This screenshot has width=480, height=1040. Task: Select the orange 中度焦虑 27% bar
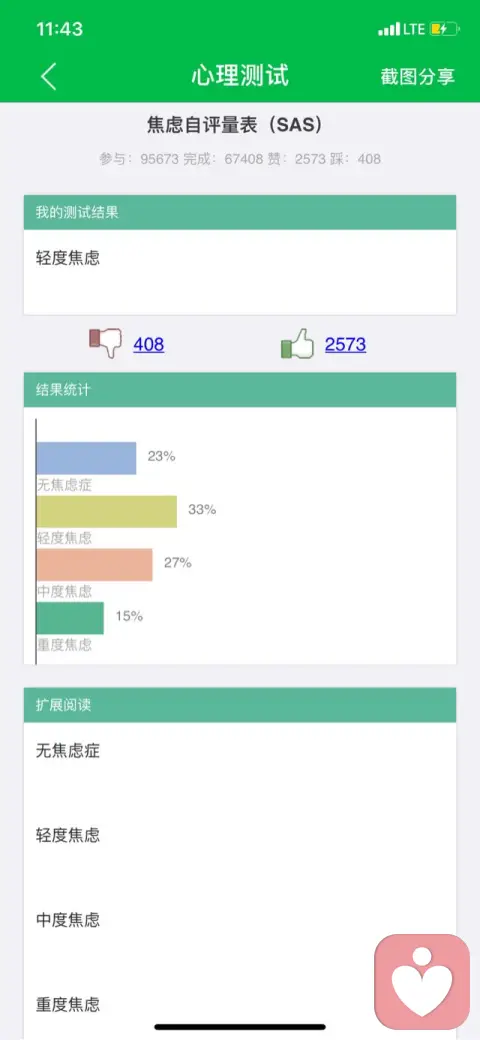[94, 565]
